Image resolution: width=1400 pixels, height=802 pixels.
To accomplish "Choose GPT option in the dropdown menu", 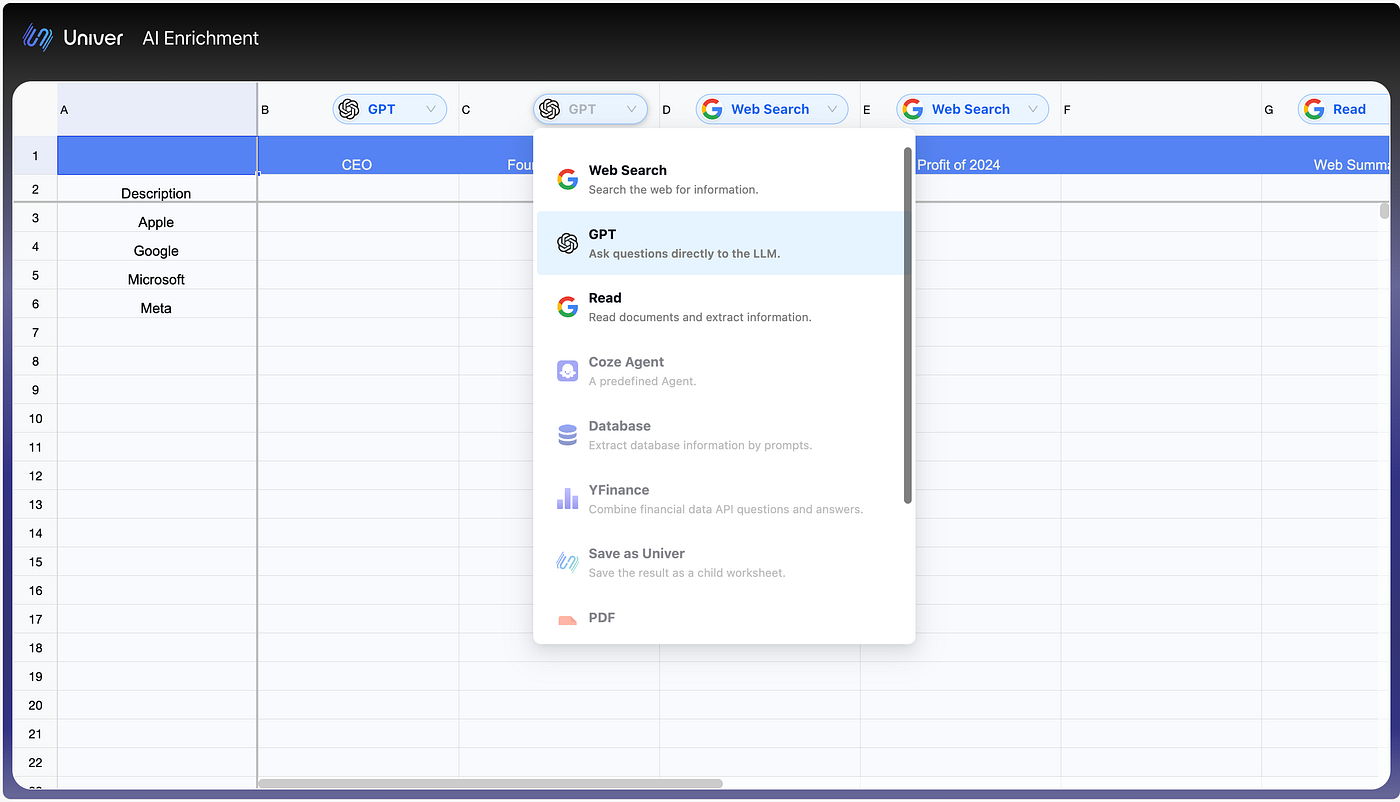I will 719,243.
